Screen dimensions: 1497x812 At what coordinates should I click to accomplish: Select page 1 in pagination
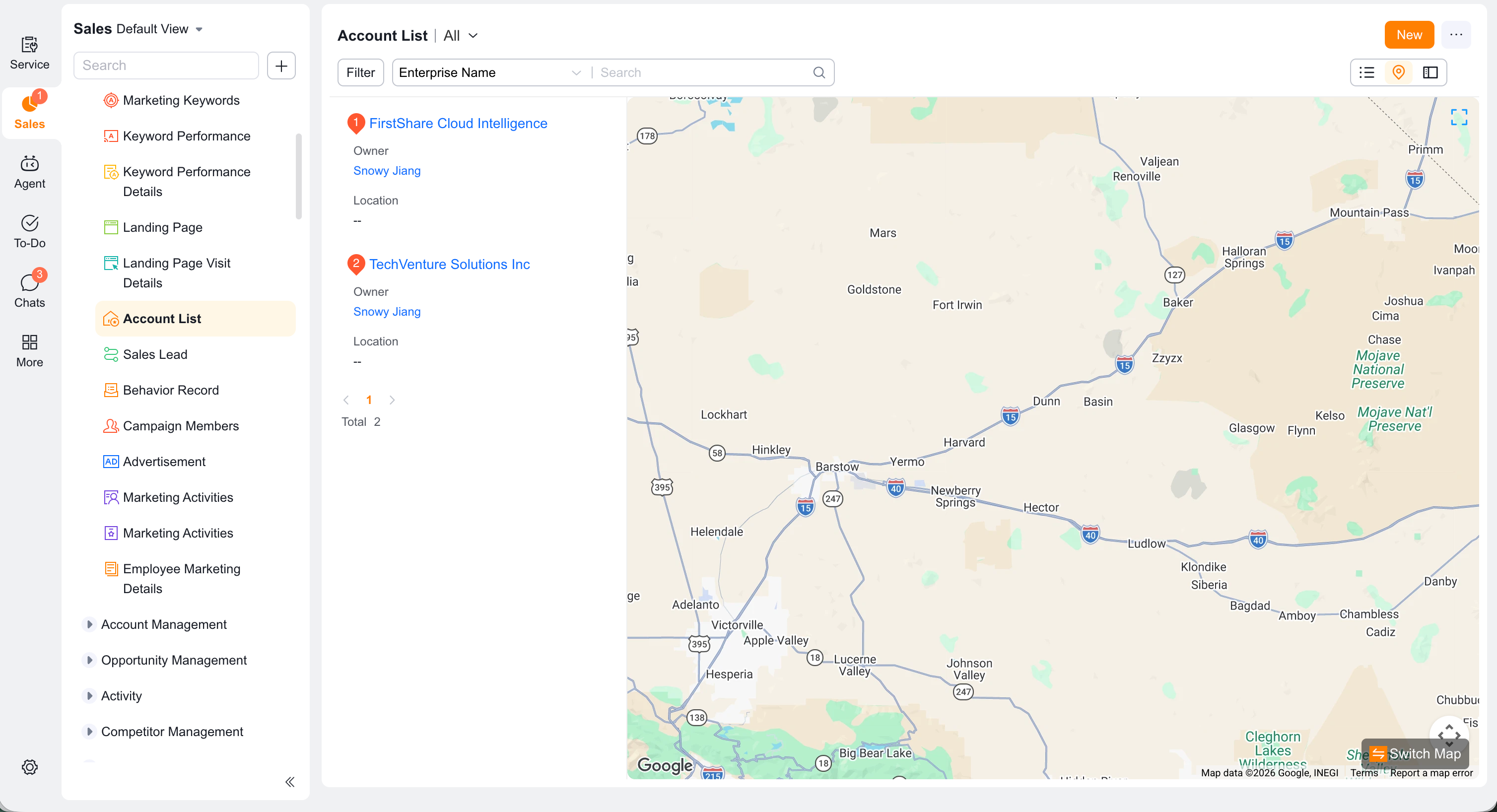click(x=368, y=400)
